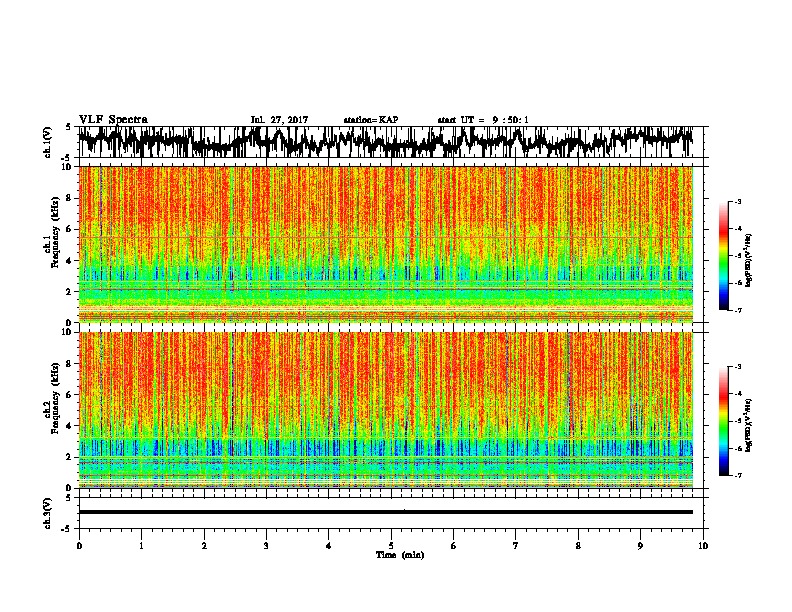Click '-3' on the lower color scale
The image size is (792, 612).
click(x=737, y=367)
